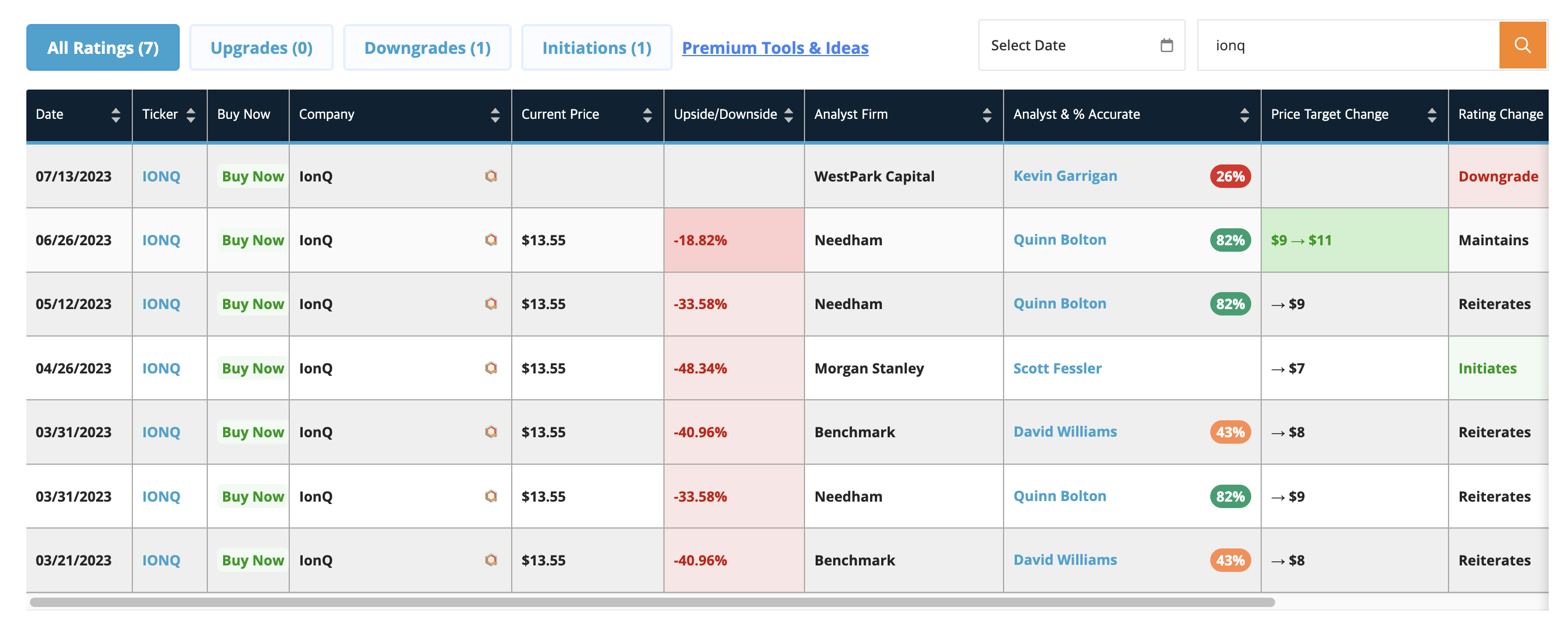Click the search field containing ionq
Image resolution: width=1568 pixels, height=631 pixels.
click(1348, 45)
